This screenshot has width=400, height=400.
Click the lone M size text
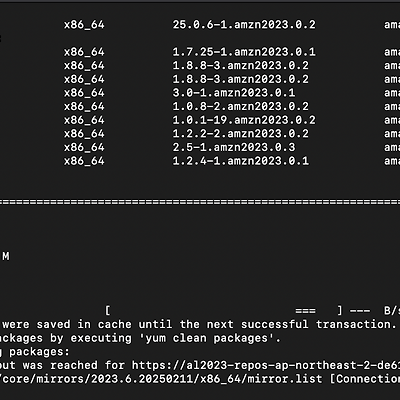[6, 256]
